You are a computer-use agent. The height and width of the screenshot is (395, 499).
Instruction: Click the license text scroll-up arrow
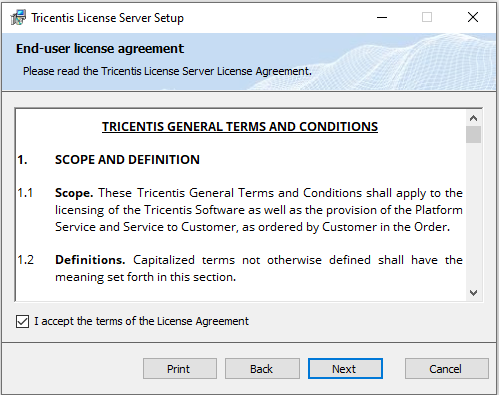473,118
